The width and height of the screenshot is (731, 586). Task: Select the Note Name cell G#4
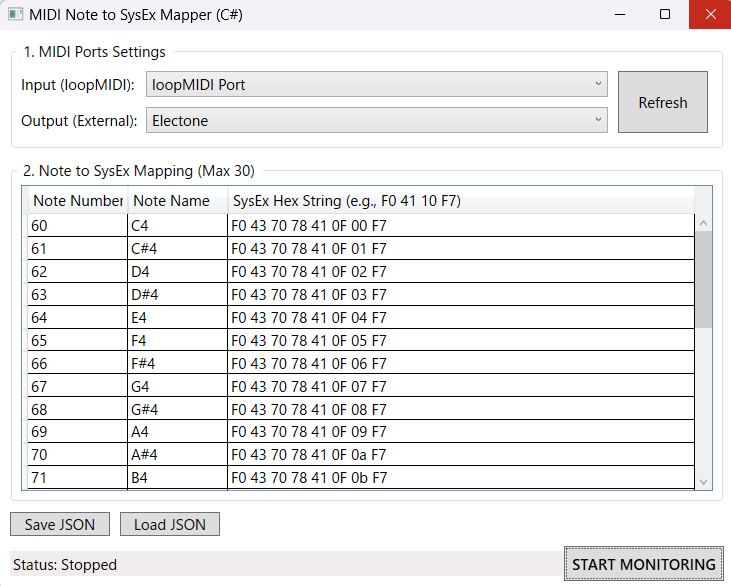178,409
